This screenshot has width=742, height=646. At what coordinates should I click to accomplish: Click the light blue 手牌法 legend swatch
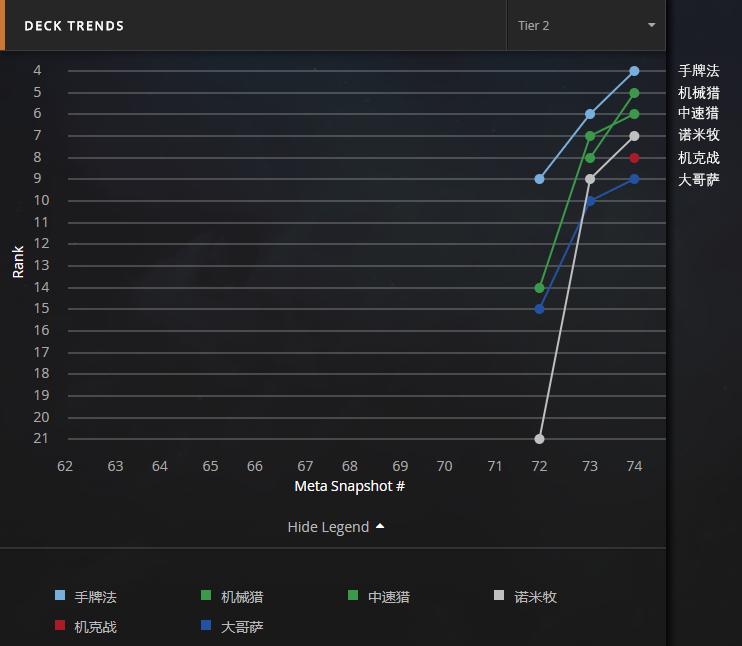pyautogui.click(x=60, y=595)
